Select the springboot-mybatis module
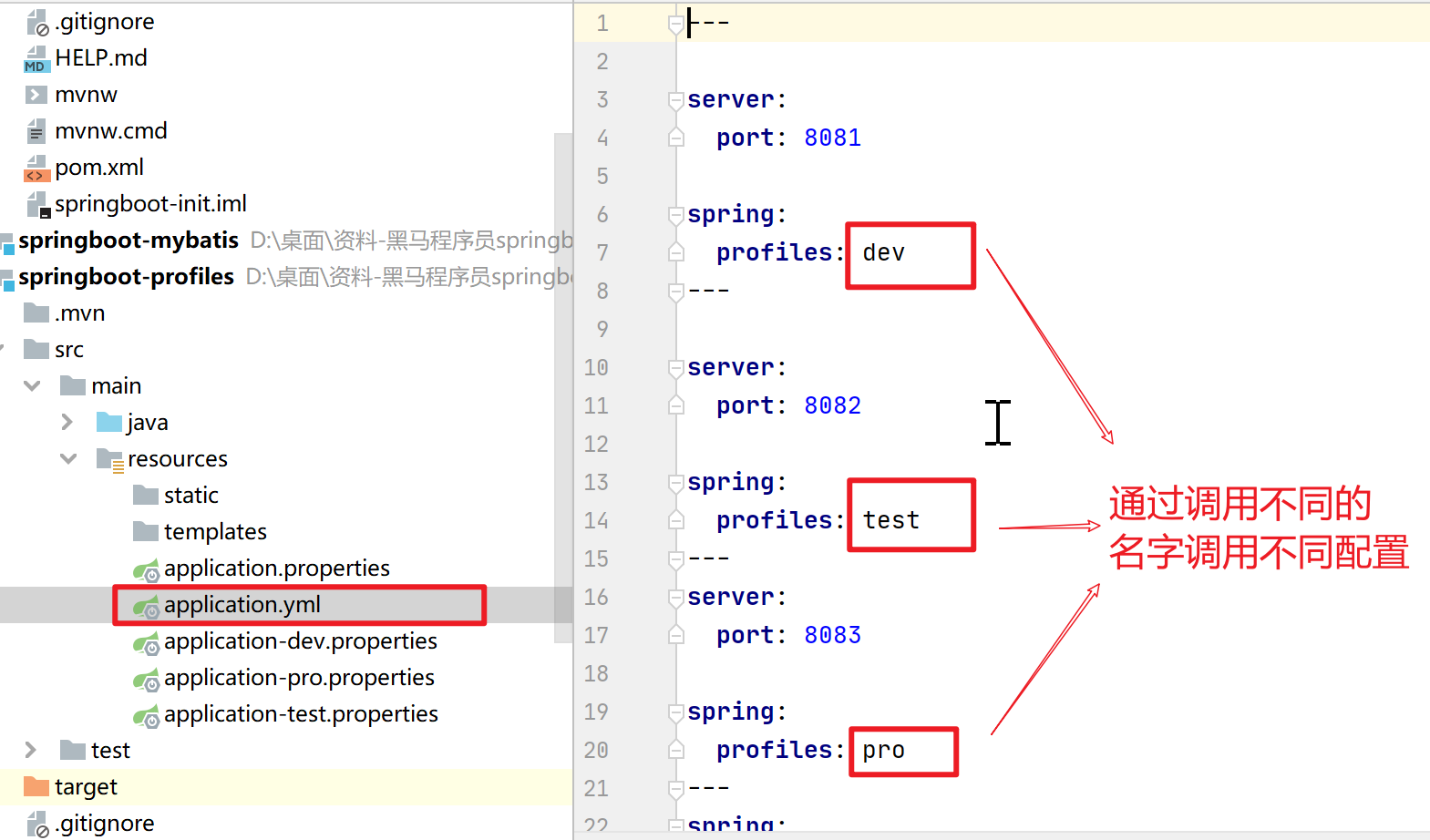Screen dimensions: 1430x840 point(129,241)
